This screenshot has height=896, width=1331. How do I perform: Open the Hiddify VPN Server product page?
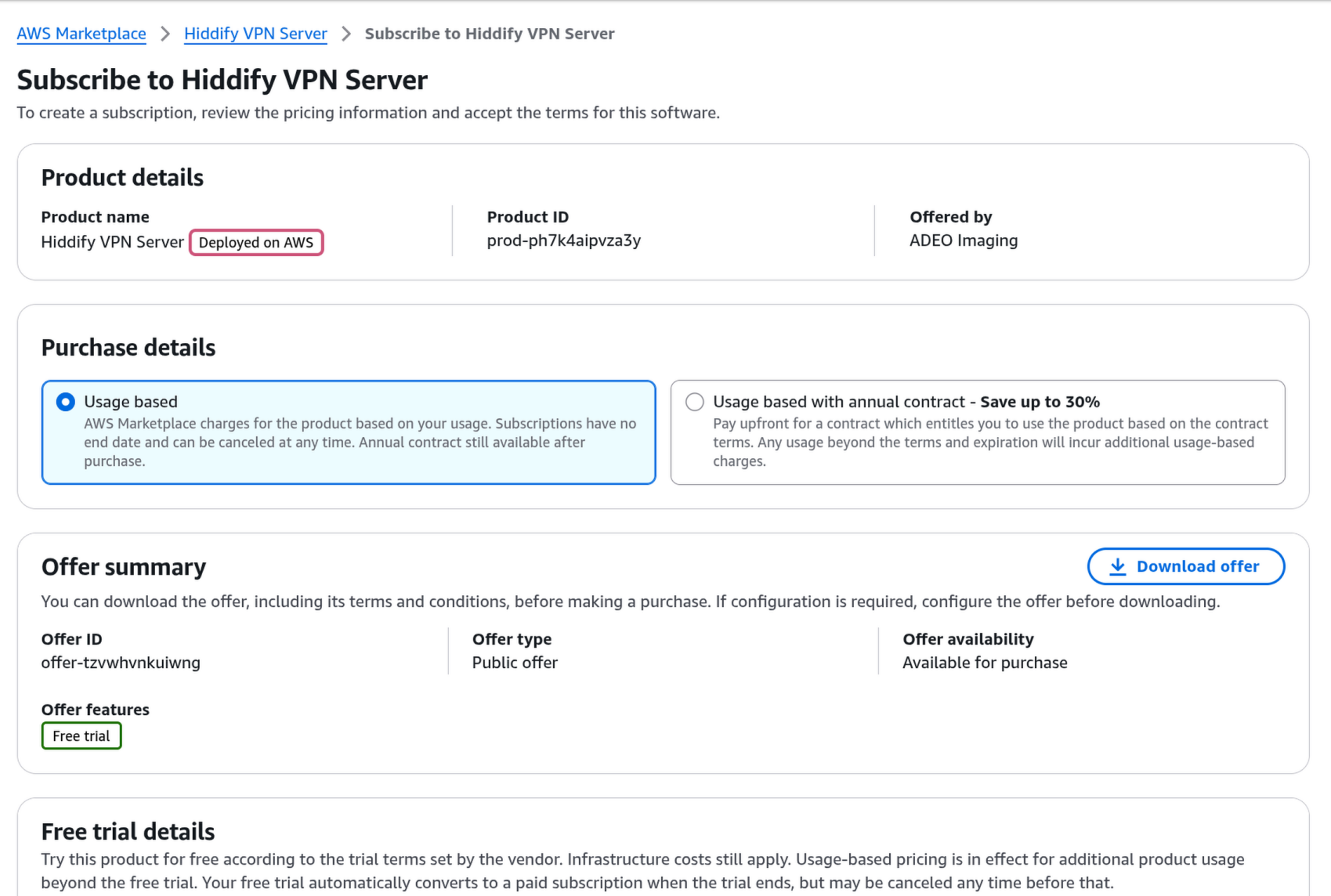pyautogui.click(x=255, y=34)
